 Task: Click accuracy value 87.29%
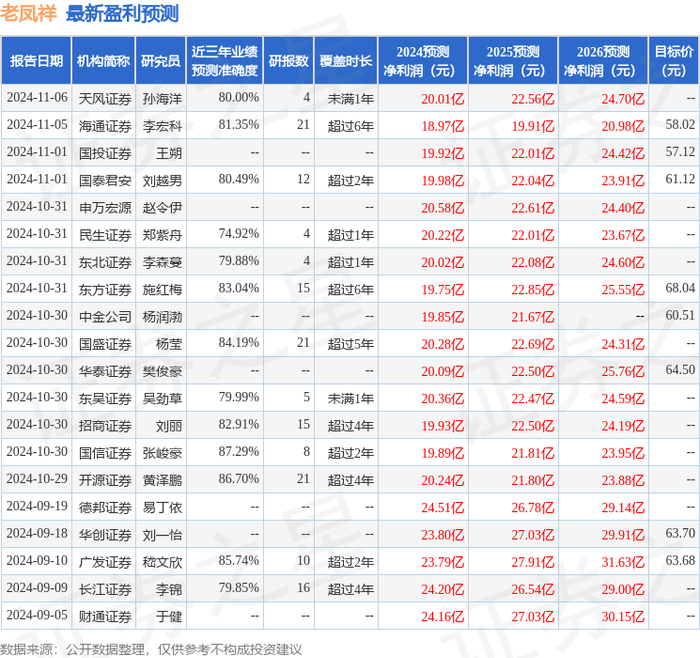tap(238, 451)
